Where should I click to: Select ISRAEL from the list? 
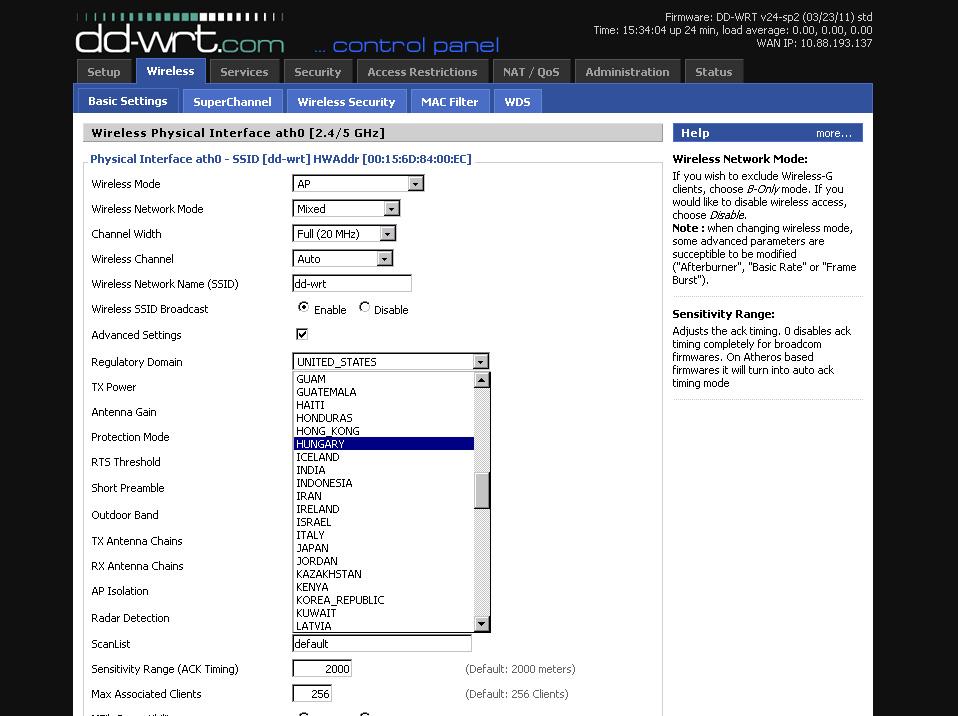pos(384,522)
